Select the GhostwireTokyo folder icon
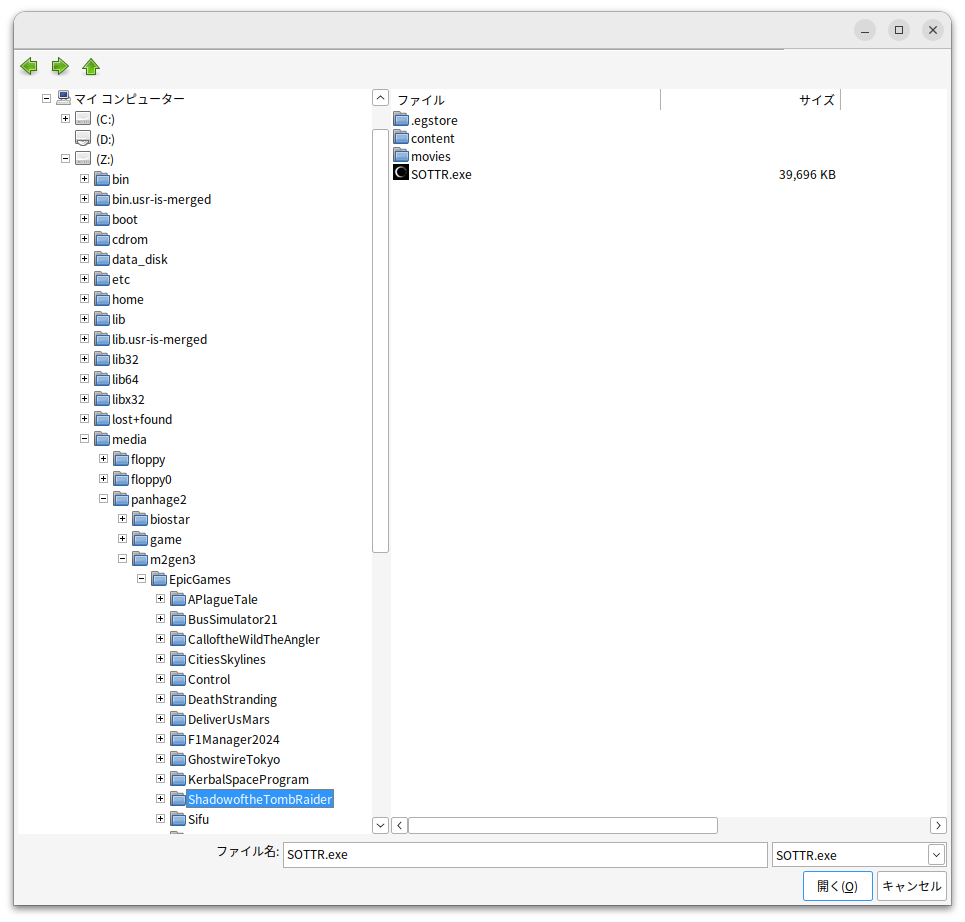965x922 pixels. point(178,759)
